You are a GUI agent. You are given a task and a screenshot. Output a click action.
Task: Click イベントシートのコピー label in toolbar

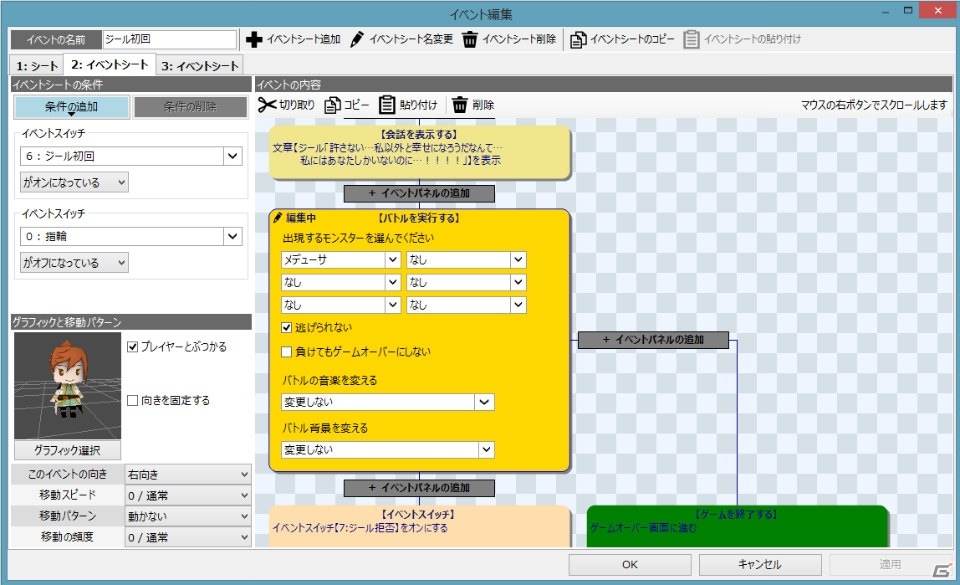(x=632, y=39)
